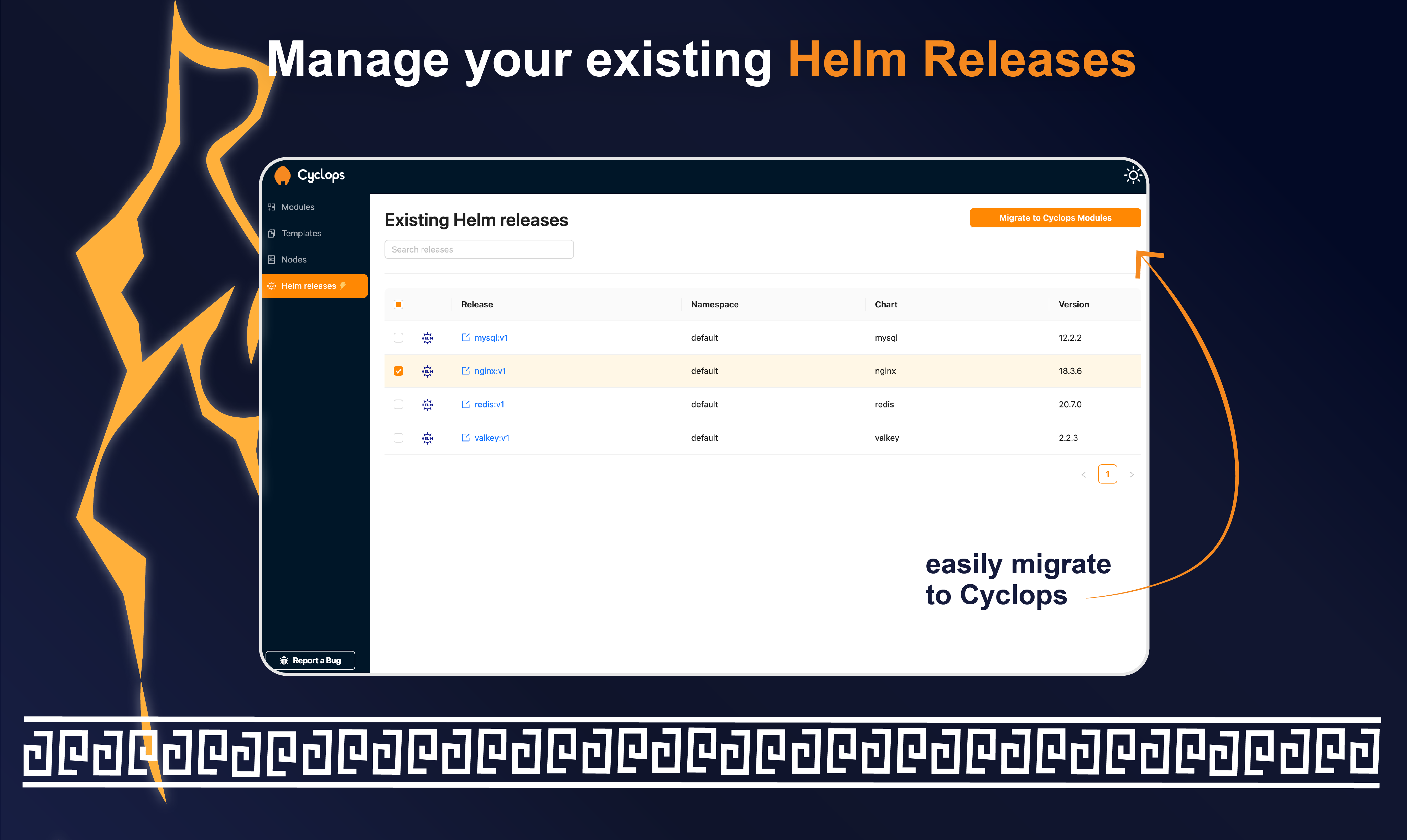Screen dimensions: 1407x840
Task: Click the Helm icon in mysql row
Action: pos(428,338)
